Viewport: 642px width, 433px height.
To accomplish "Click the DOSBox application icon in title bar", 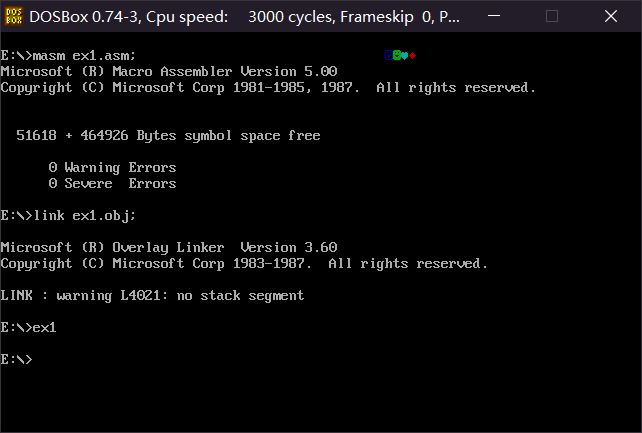I will pyautogui.click(x=14, y=16).
